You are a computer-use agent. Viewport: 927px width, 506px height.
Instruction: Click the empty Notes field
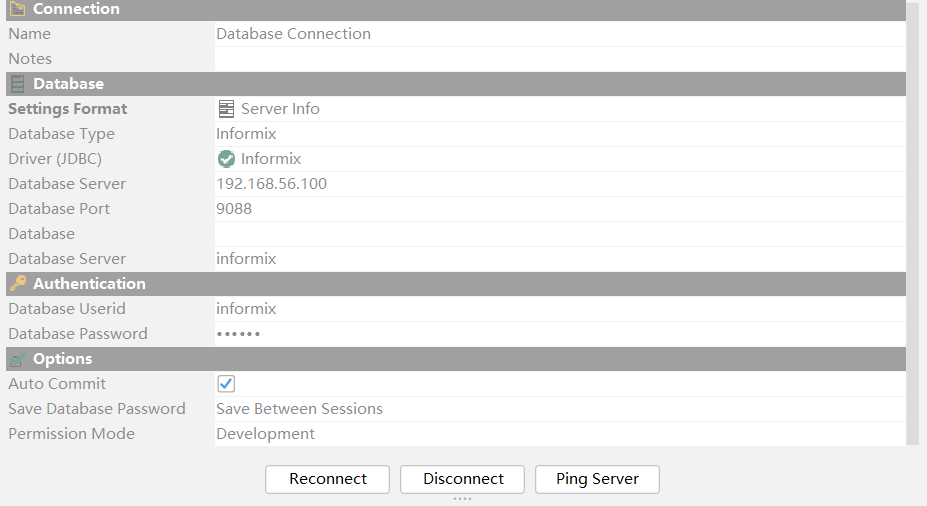click(560, 59)
